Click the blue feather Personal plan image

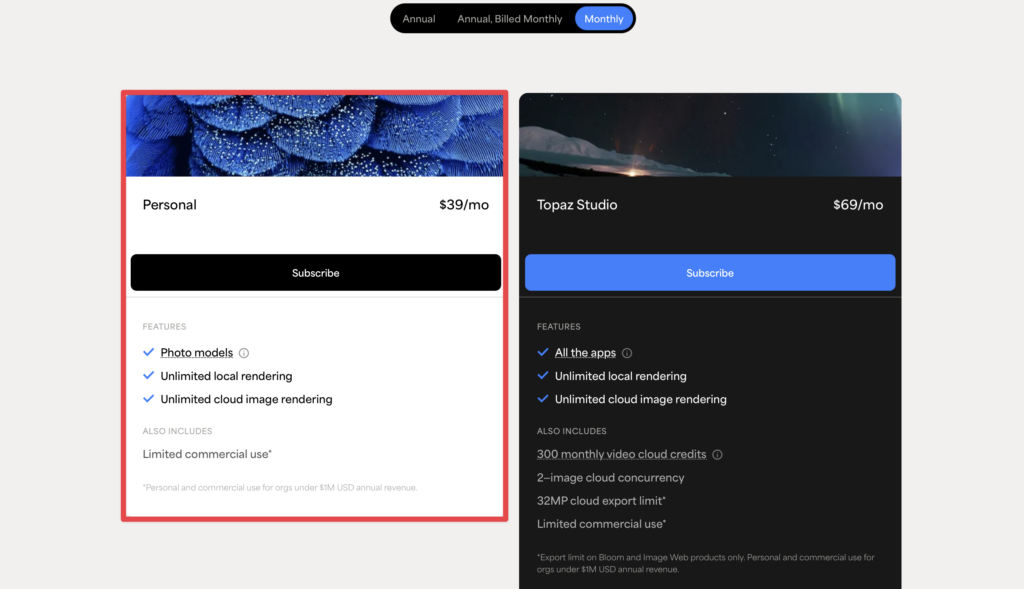tap(315, 135)
